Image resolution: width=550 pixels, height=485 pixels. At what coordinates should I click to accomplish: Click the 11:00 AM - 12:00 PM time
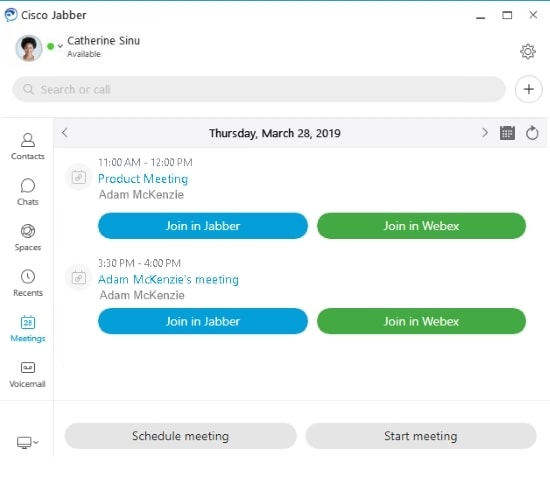pyautogui.click(x=145, y=162)
